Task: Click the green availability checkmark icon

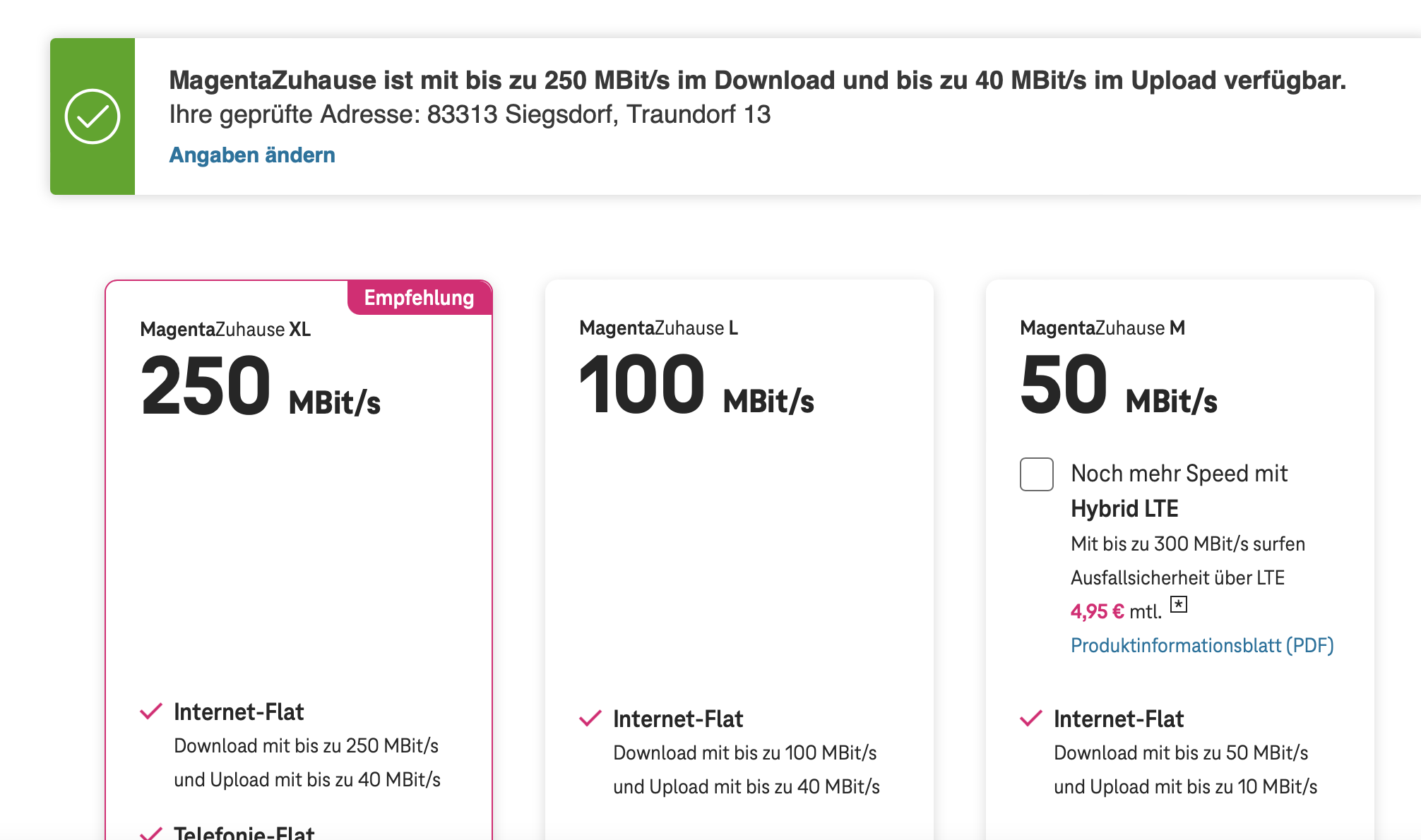Action: [x=93, y=116]
